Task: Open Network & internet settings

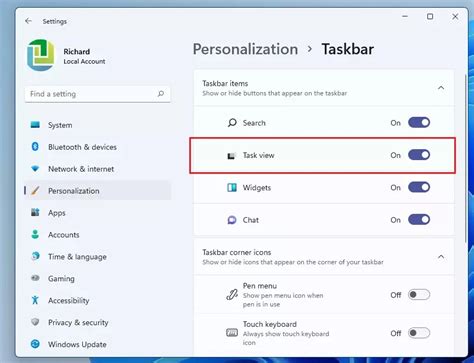Action: 97,169
